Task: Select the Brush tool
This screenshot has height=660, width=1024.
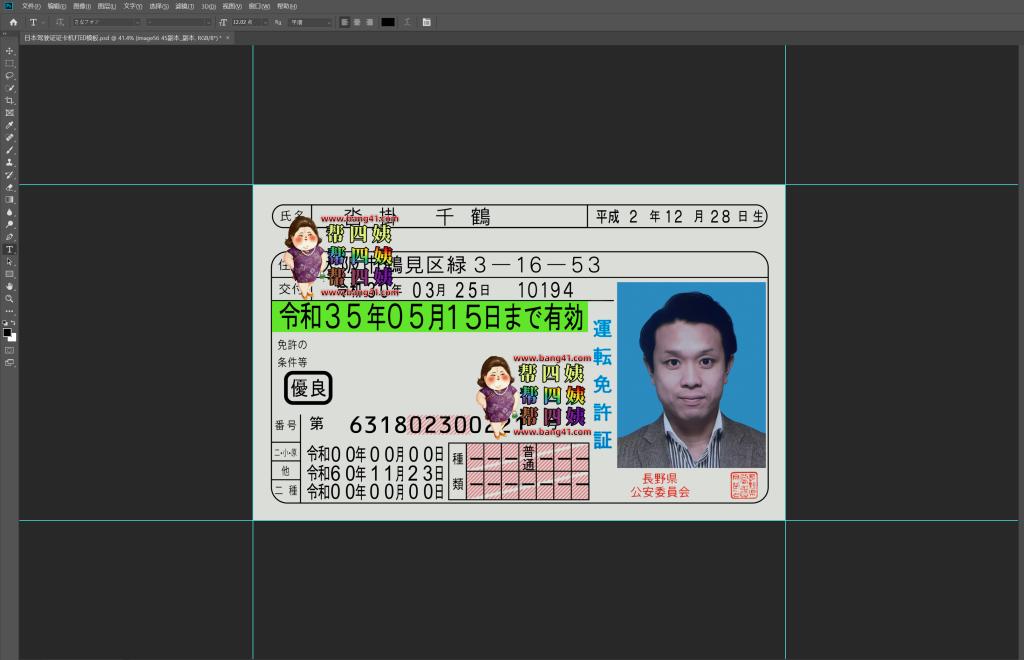Action: (x=7, y=147)
